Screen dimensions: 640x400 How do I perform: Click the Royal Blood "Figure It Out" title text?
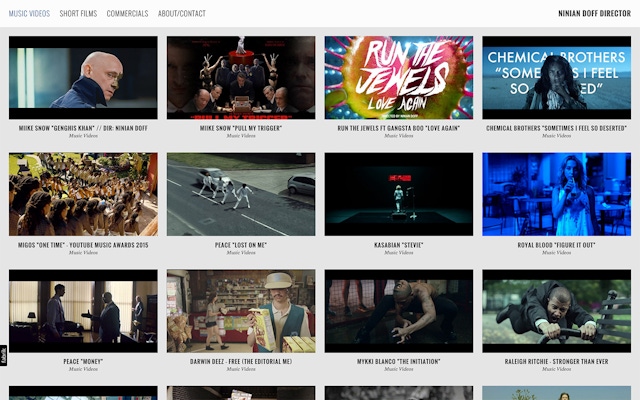(x=556, y=245)
